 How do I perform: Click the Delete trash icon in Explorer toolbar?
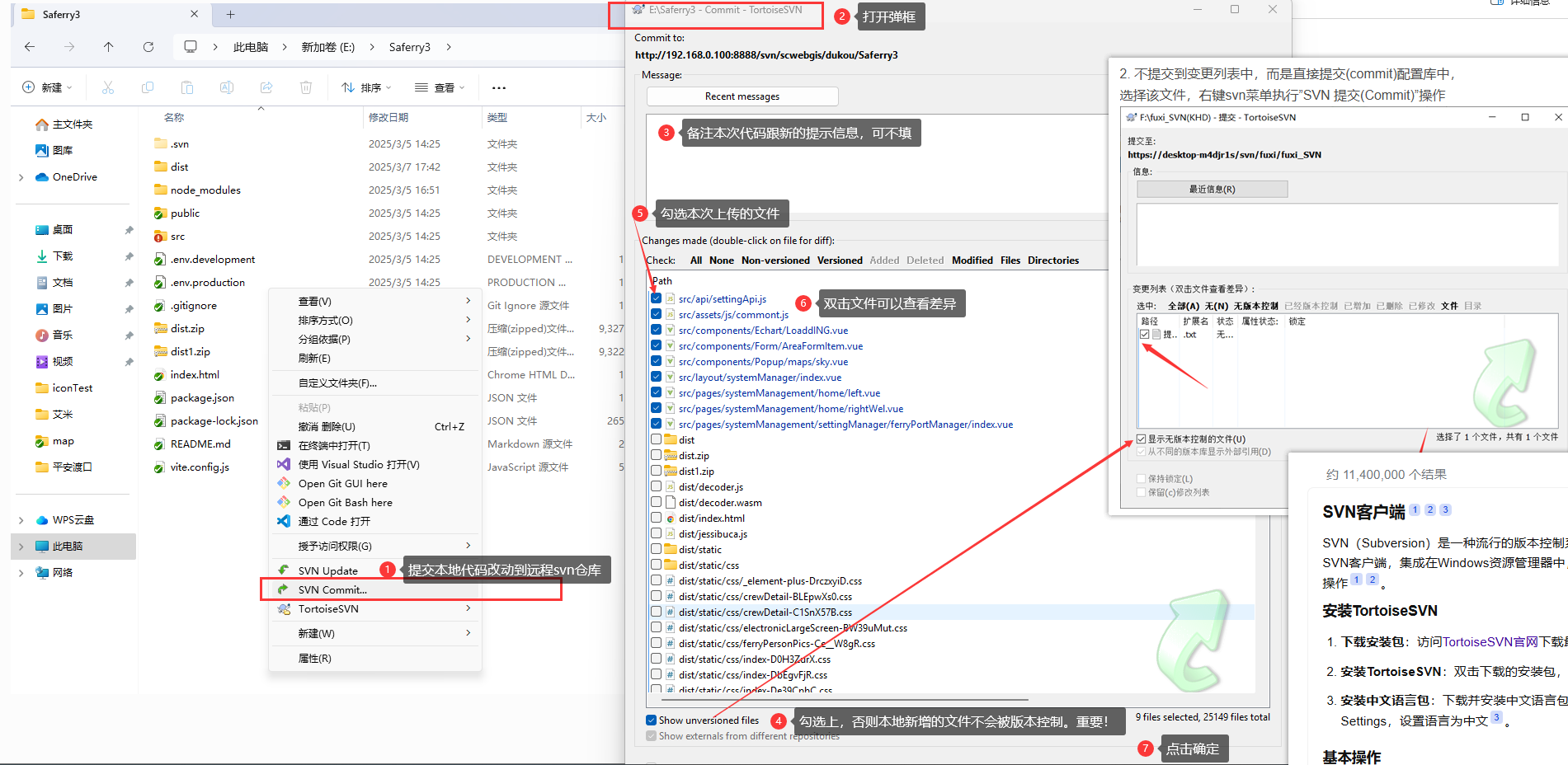(x=306, y=87)
